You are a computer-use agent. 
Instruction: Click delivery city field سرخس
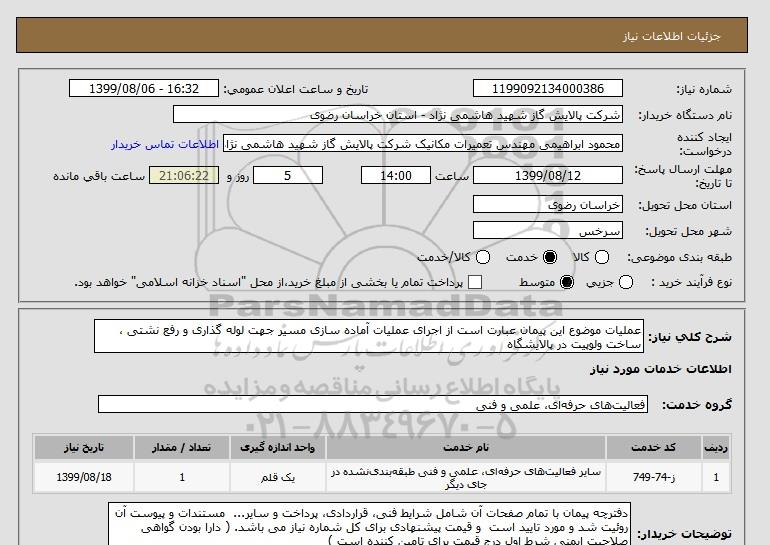[548, 231]
